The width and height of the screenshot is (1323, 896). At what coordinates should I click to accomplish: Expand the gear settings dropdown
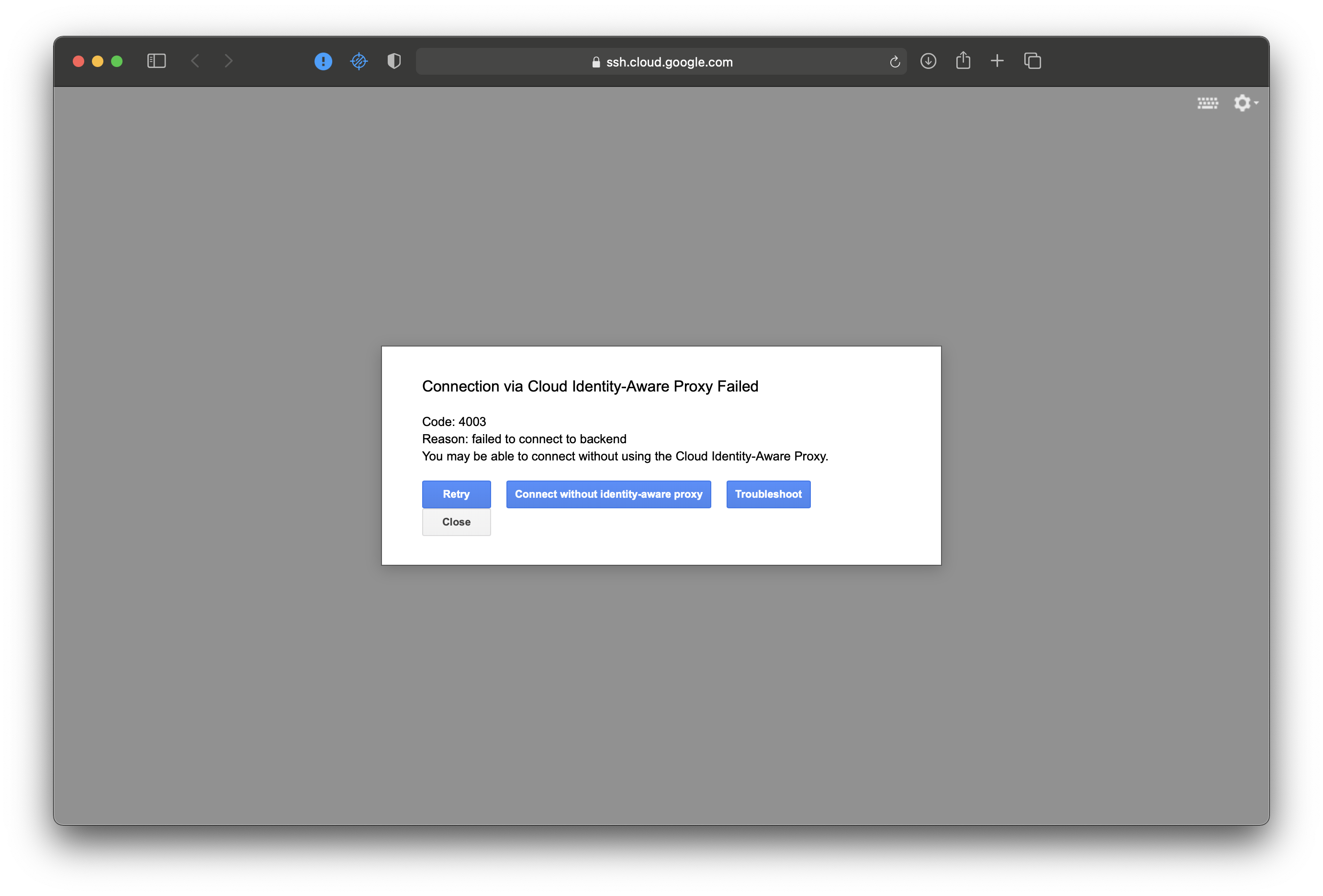point(1245,103)
